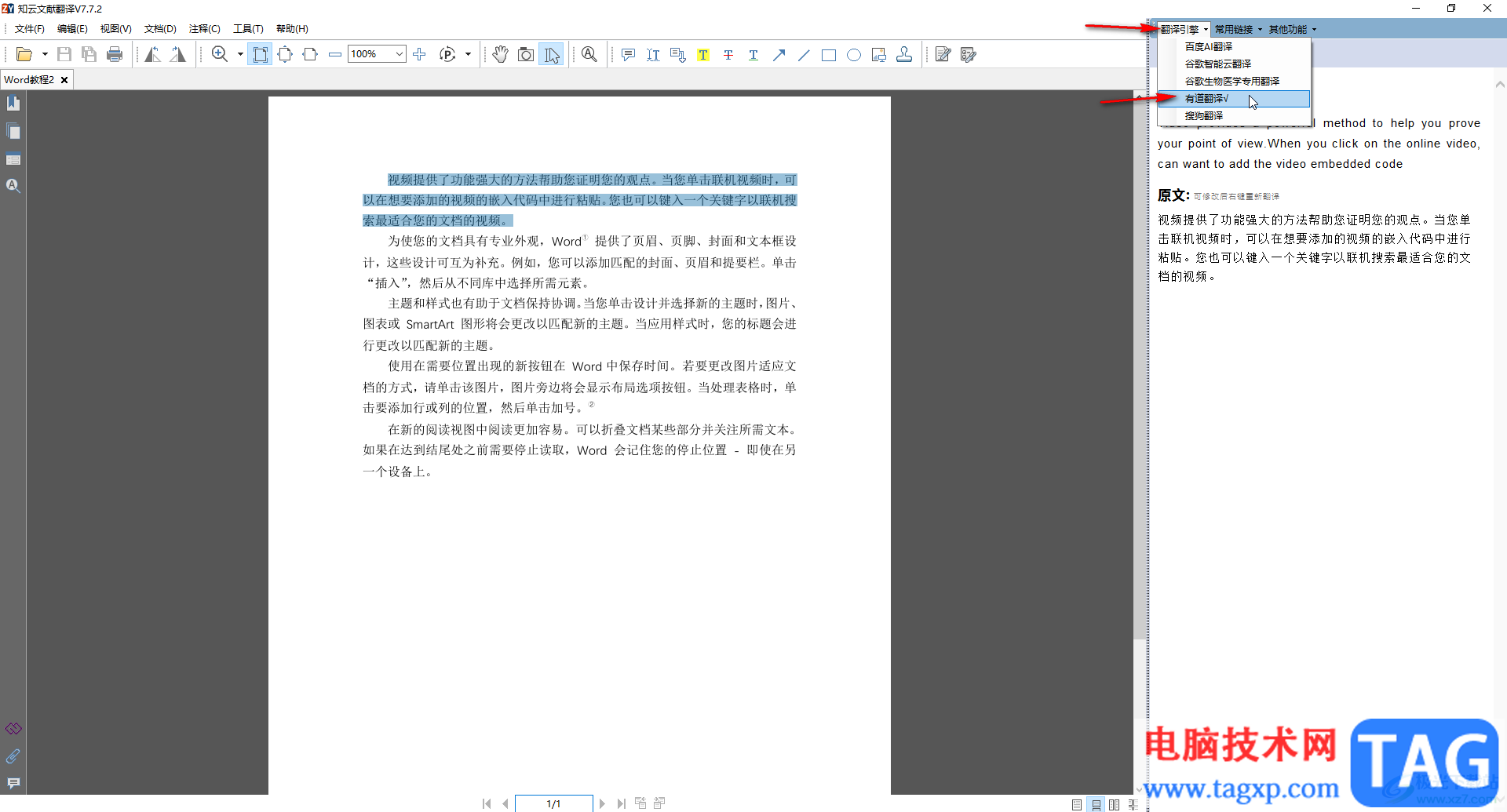Screen dimensions: 1507x812
Task: Go to next page button
Action: click(x=602, y=803)
